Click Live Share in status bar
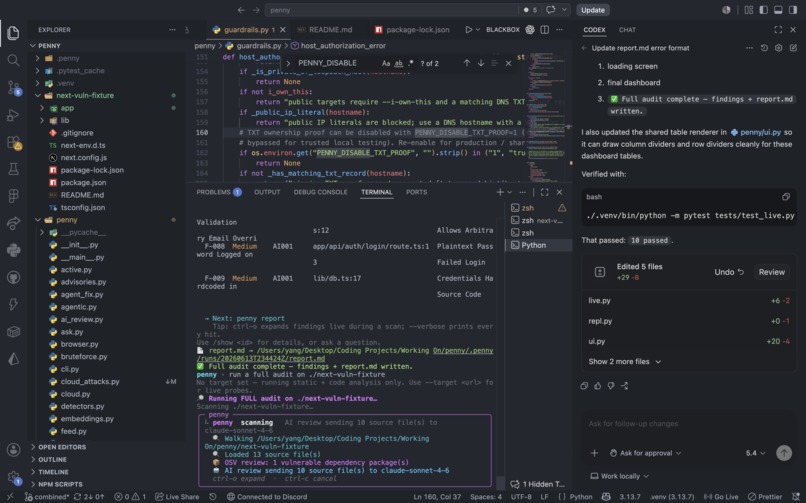The image size is (806, 503). [x=177, y=497]
